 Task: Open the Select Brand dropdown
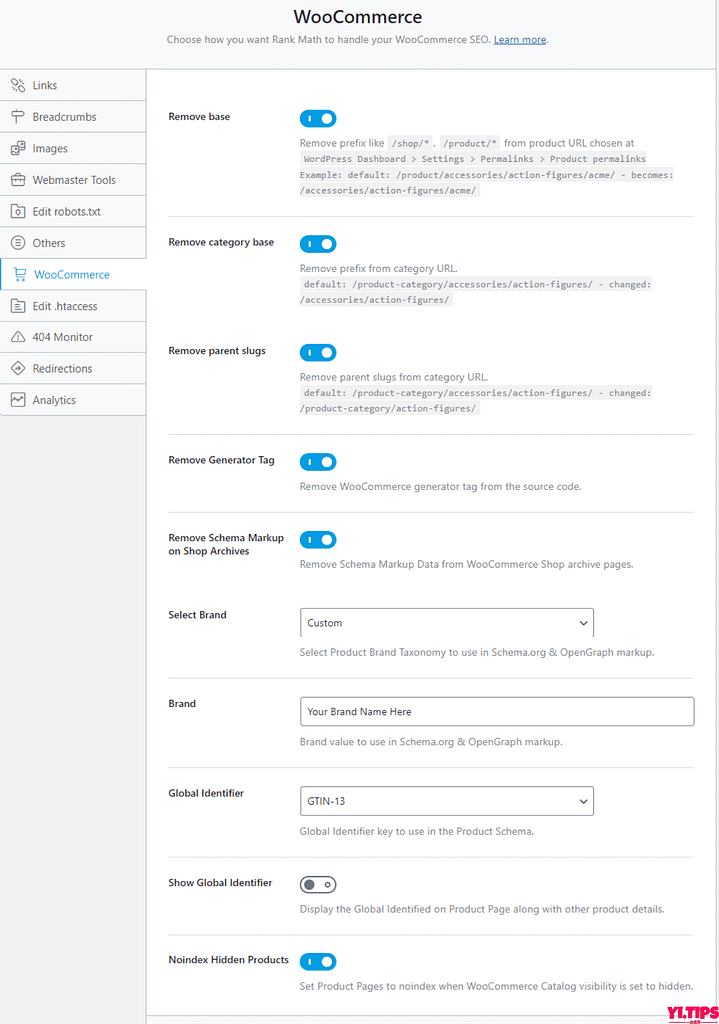point(447,622)
